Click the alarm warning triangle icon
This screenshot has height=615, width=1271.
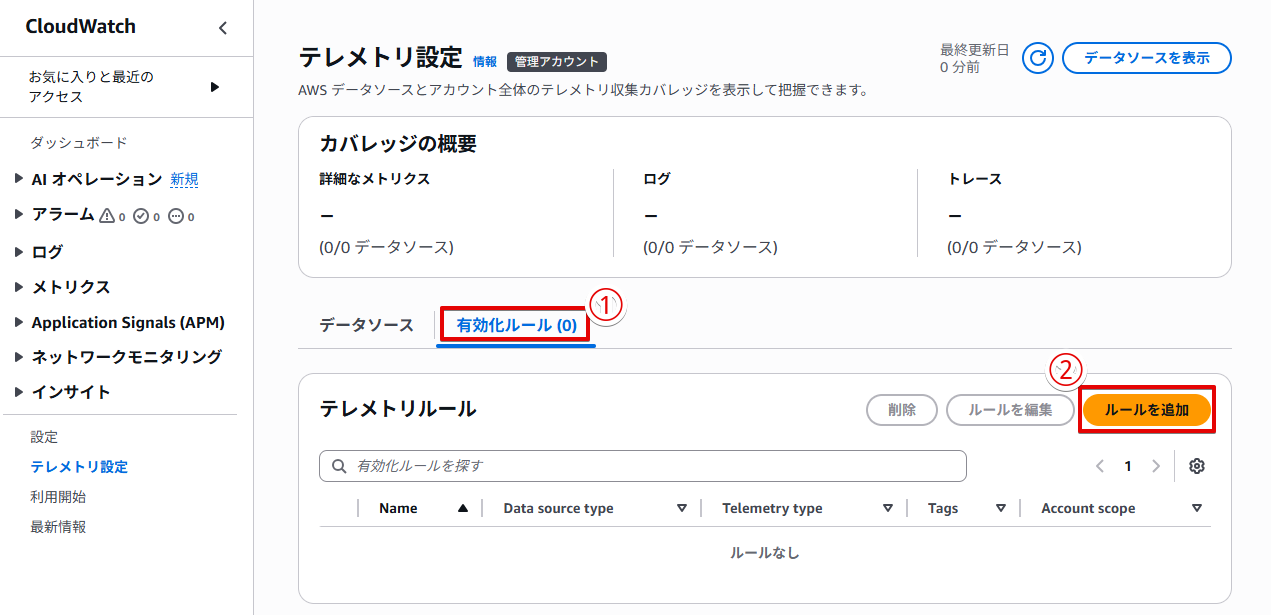coord(108,215)
